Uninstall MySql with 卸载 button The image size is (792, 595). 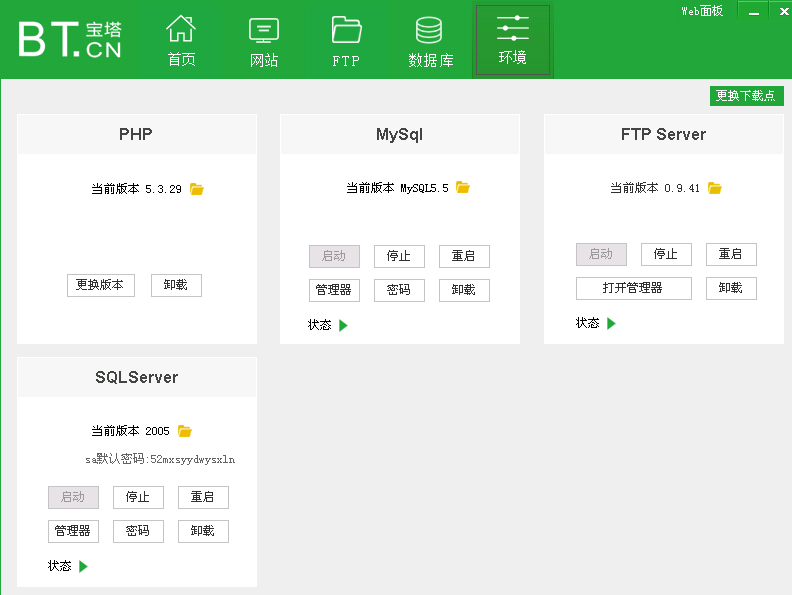point(464,290)
